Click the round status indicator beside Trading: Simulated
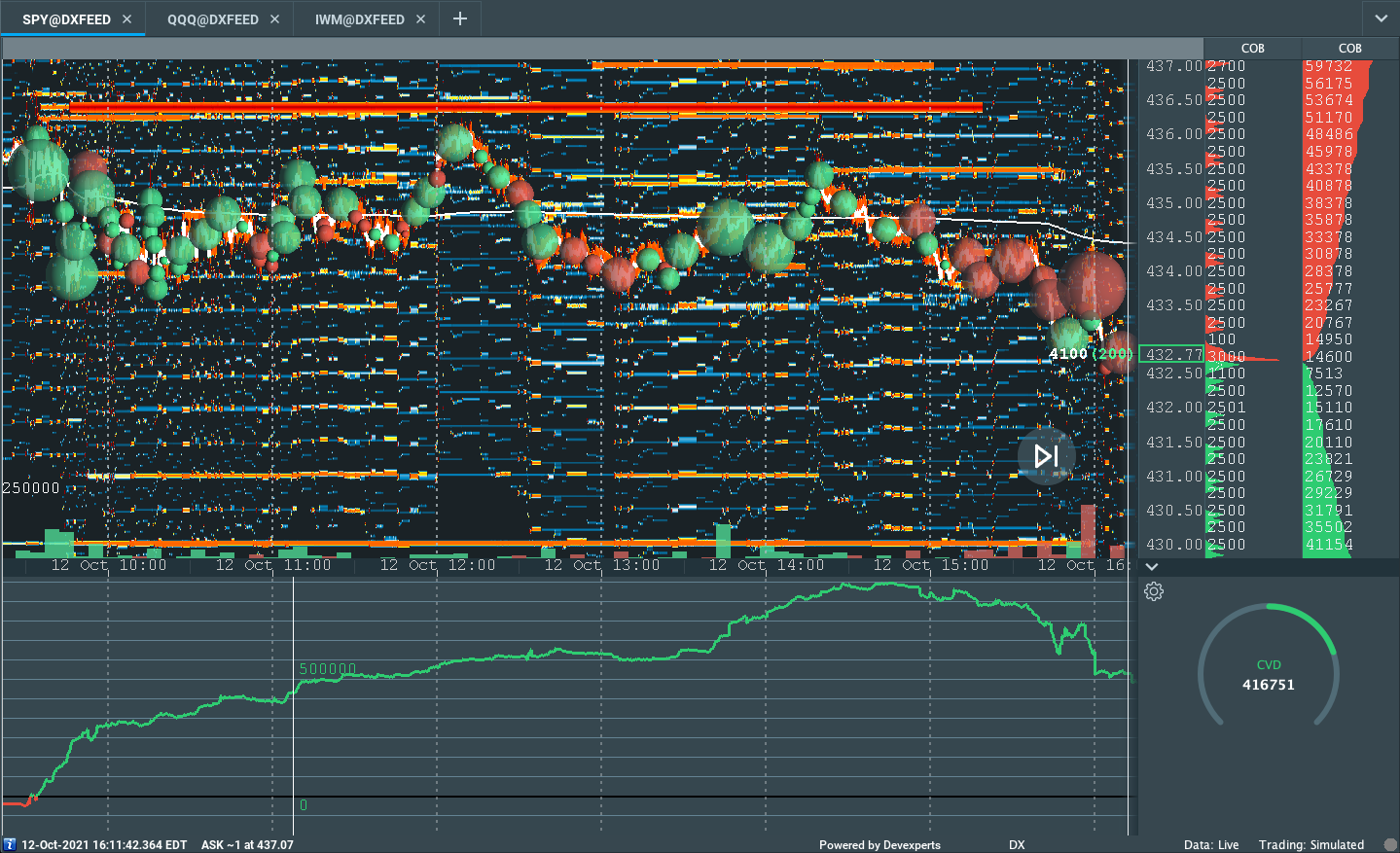 click(x=1391, y=844)
